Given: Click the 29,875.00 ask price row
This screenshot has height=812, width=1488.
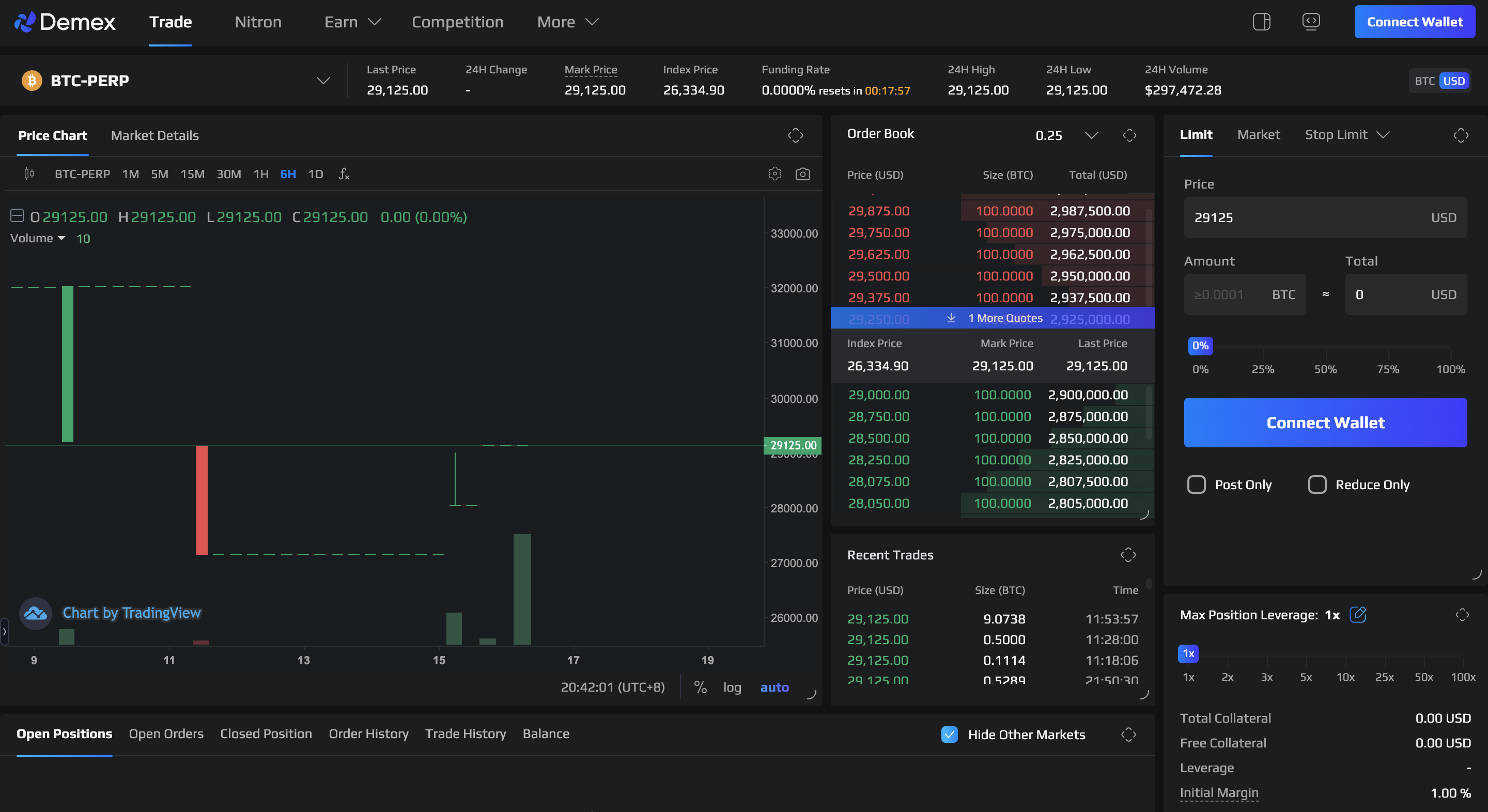Looking at the screenshot, I should click(x=993, y=211).
